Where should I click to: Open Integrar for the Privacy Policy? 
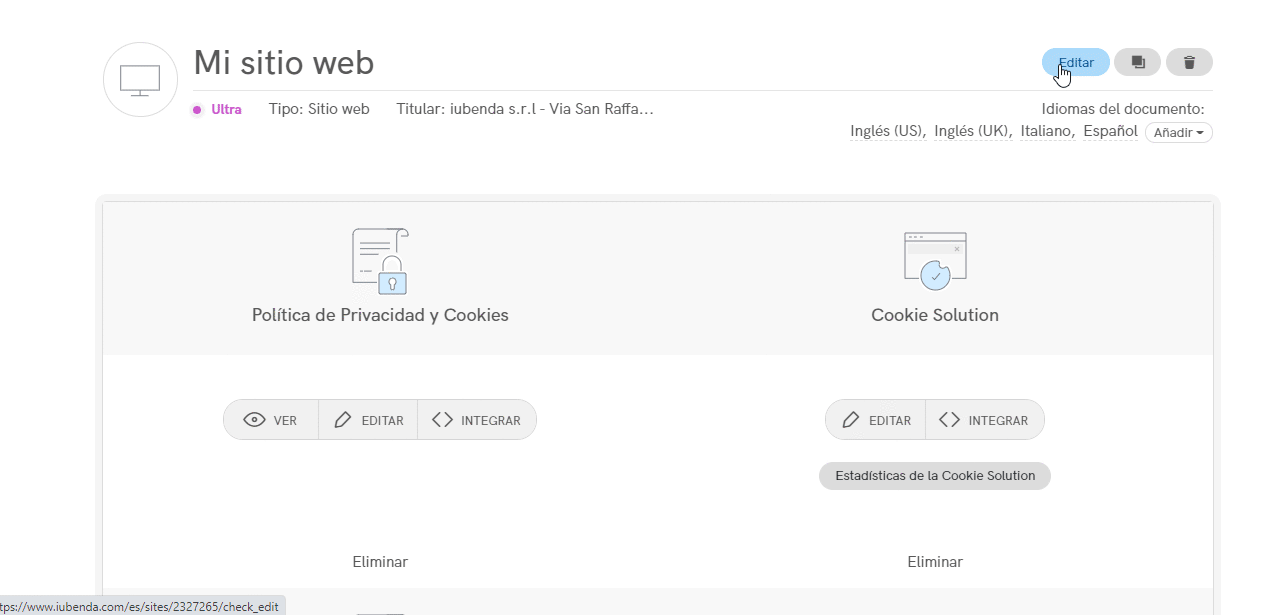(477, 420)
